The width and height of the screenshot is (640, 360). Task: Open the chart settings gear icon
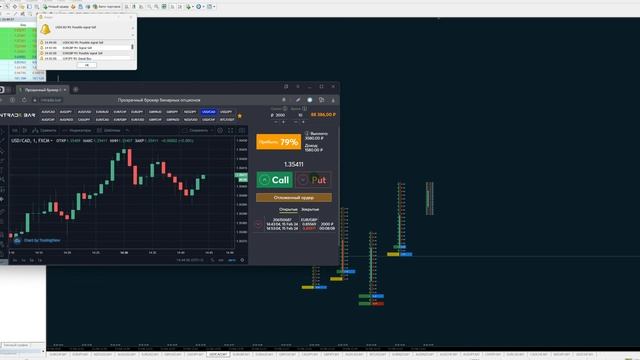pyautogui.click(x=220, y=131)
